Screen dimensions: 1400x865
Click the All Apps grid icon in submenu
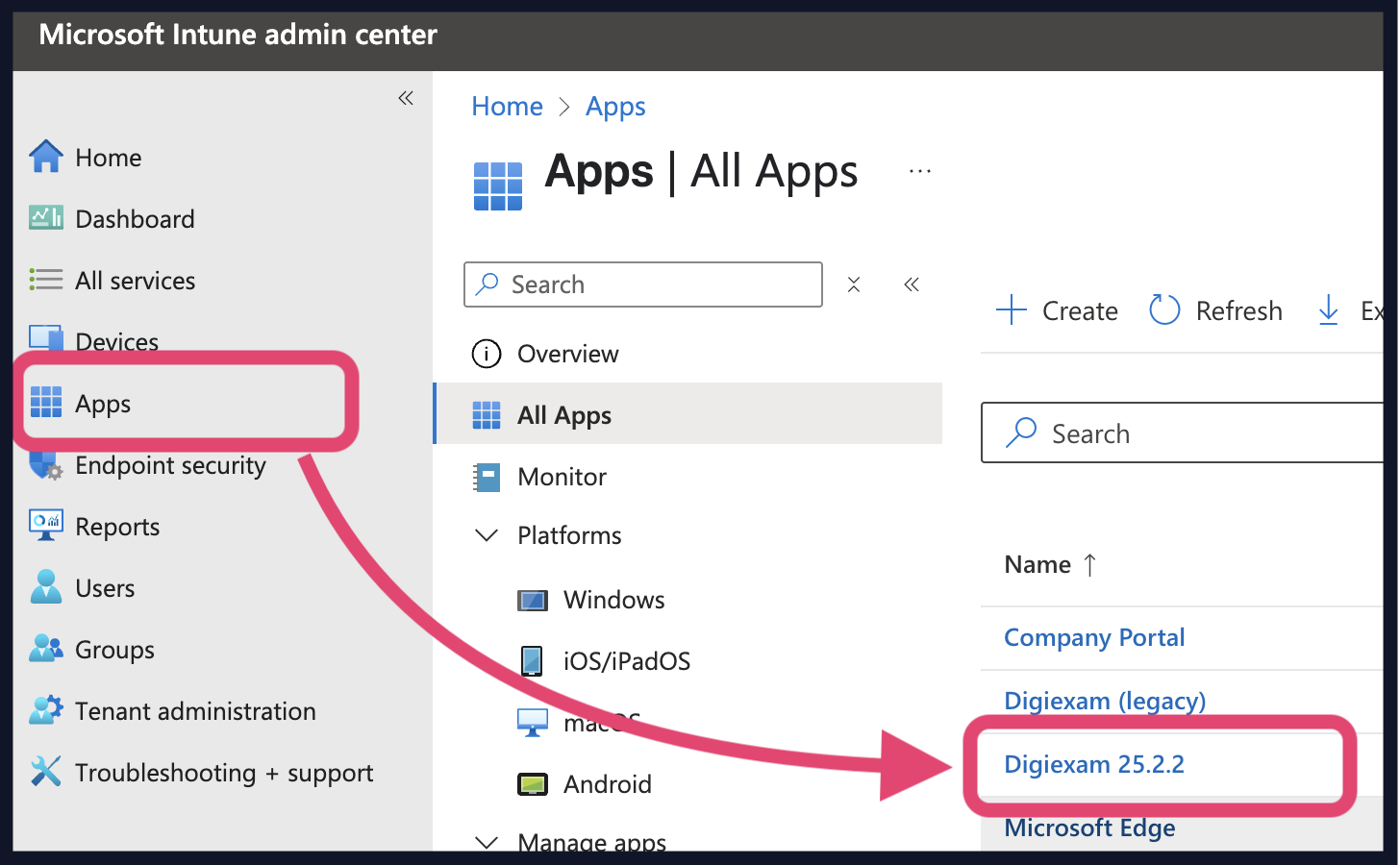487,415
